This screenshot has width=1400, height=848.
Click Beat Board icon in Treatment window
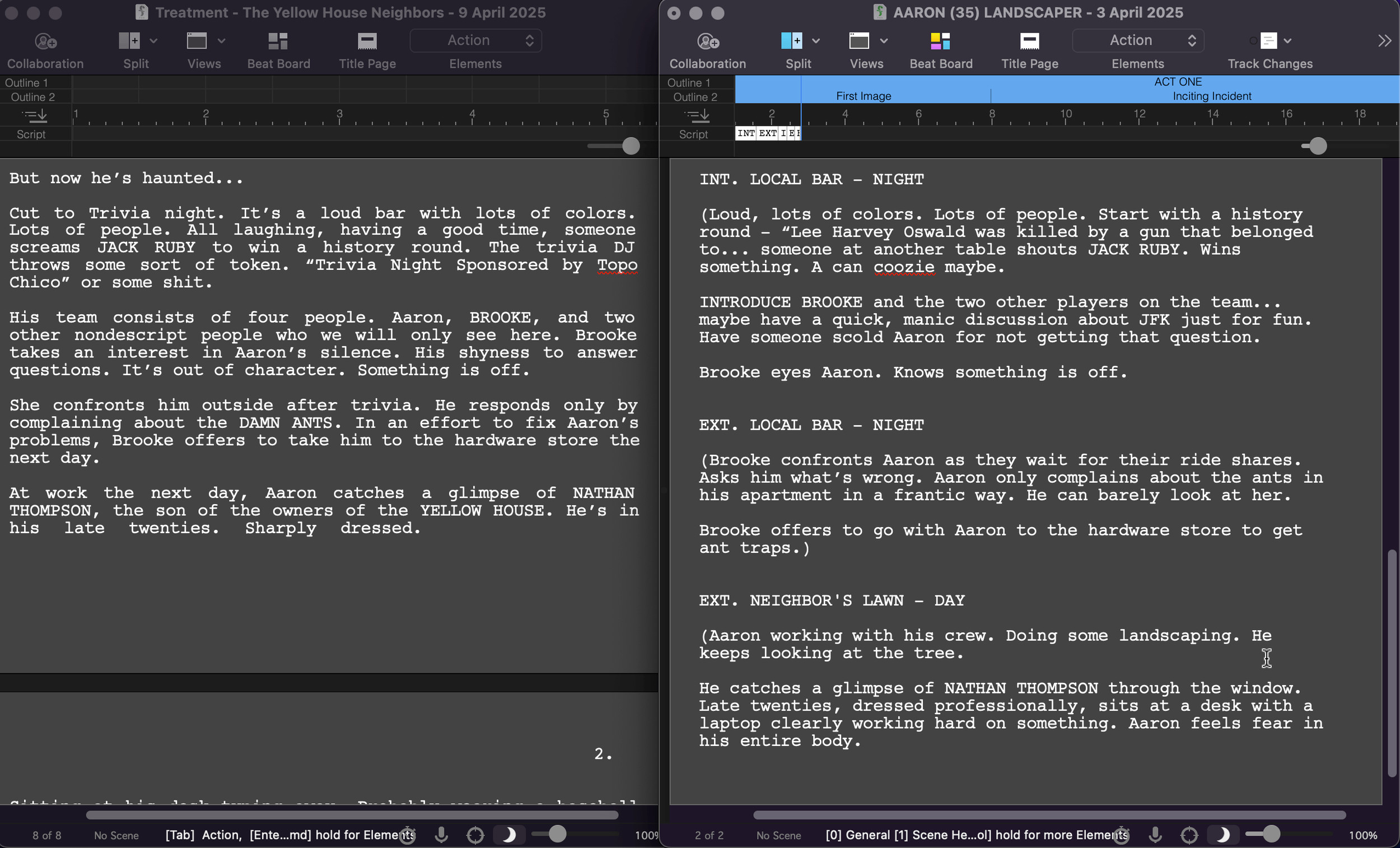278,41
